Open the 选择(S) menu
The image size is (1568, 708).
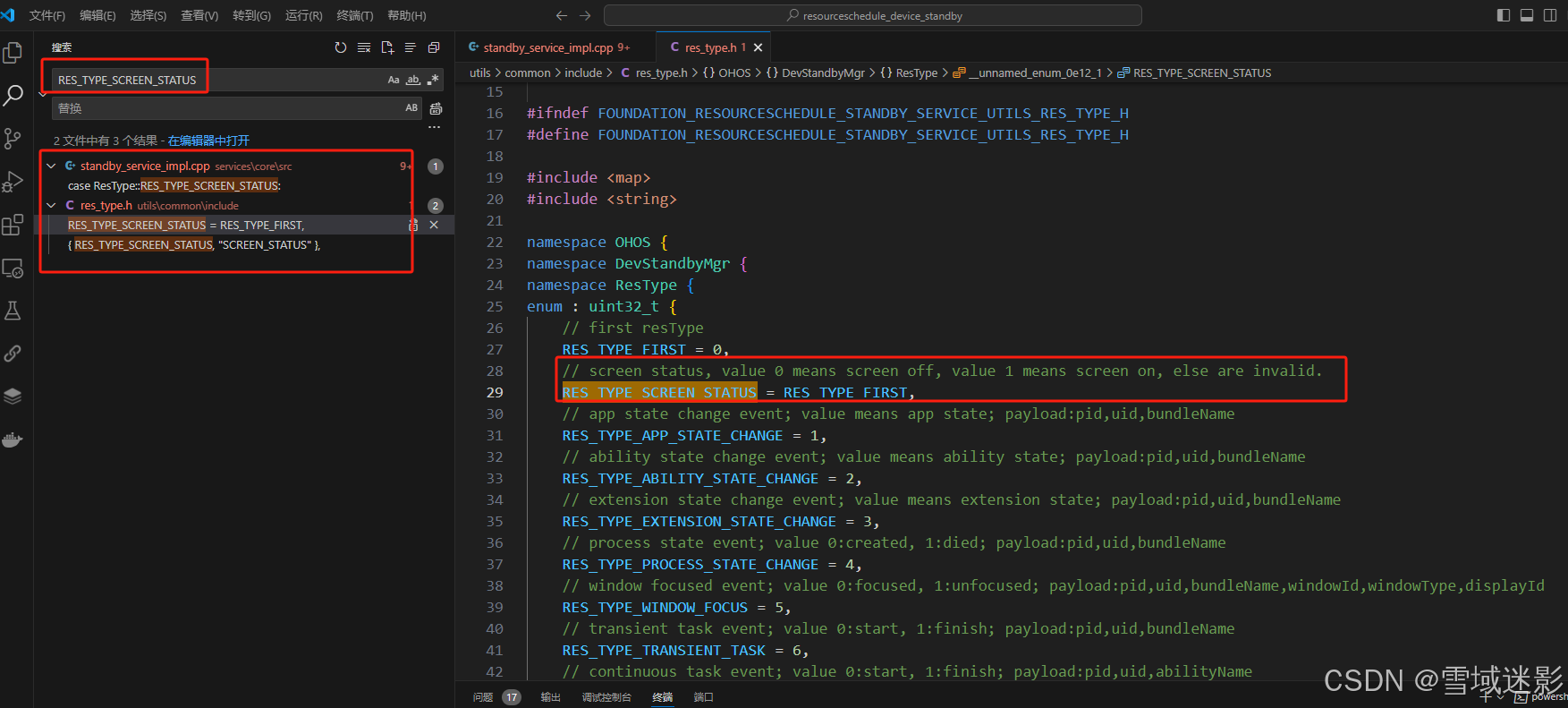[x=148, y=15]
